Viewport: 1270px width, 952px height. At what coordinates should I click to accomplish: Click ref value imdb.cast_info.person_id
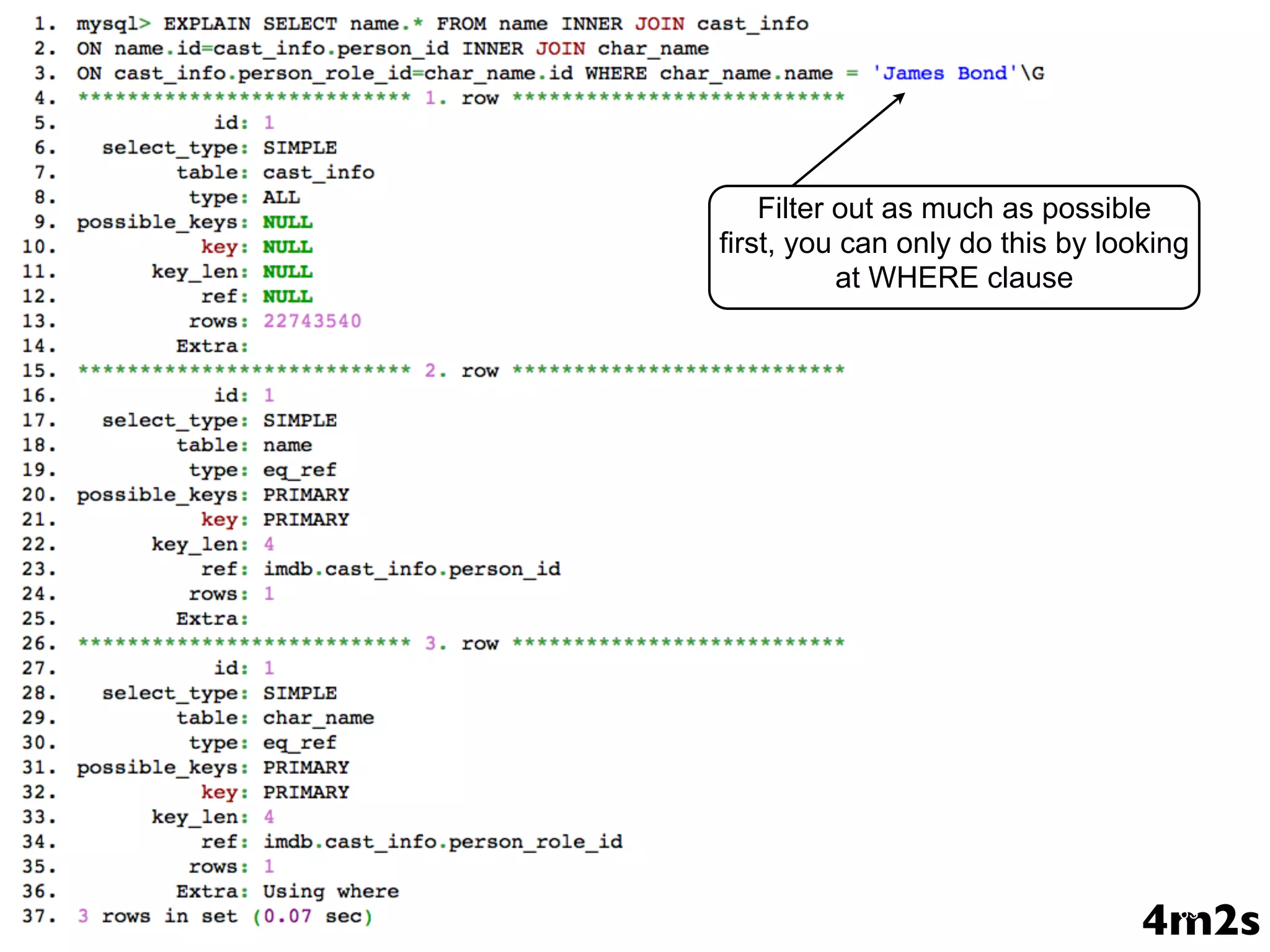[x=412, y=569]
